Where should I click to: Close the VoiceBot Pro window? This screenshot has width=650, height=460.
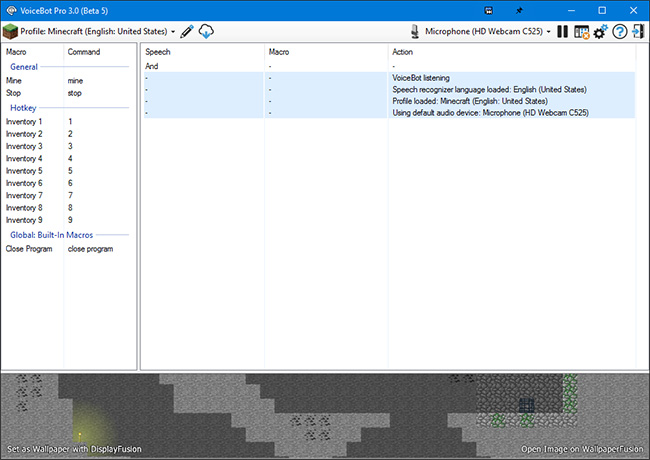pos(633,11)
